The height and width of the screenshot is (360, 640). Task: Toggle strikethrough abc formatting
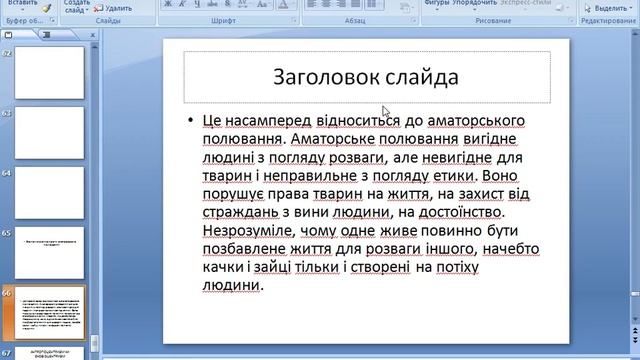tap(212, 4)
